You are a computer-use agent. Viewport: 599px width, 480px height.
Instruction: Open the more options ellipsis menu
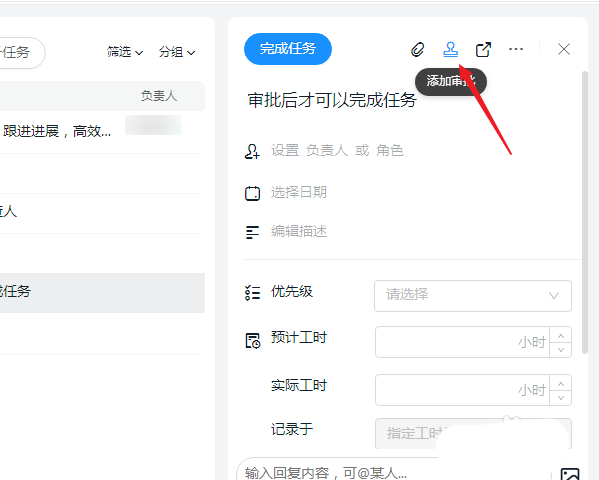[516, 49]
